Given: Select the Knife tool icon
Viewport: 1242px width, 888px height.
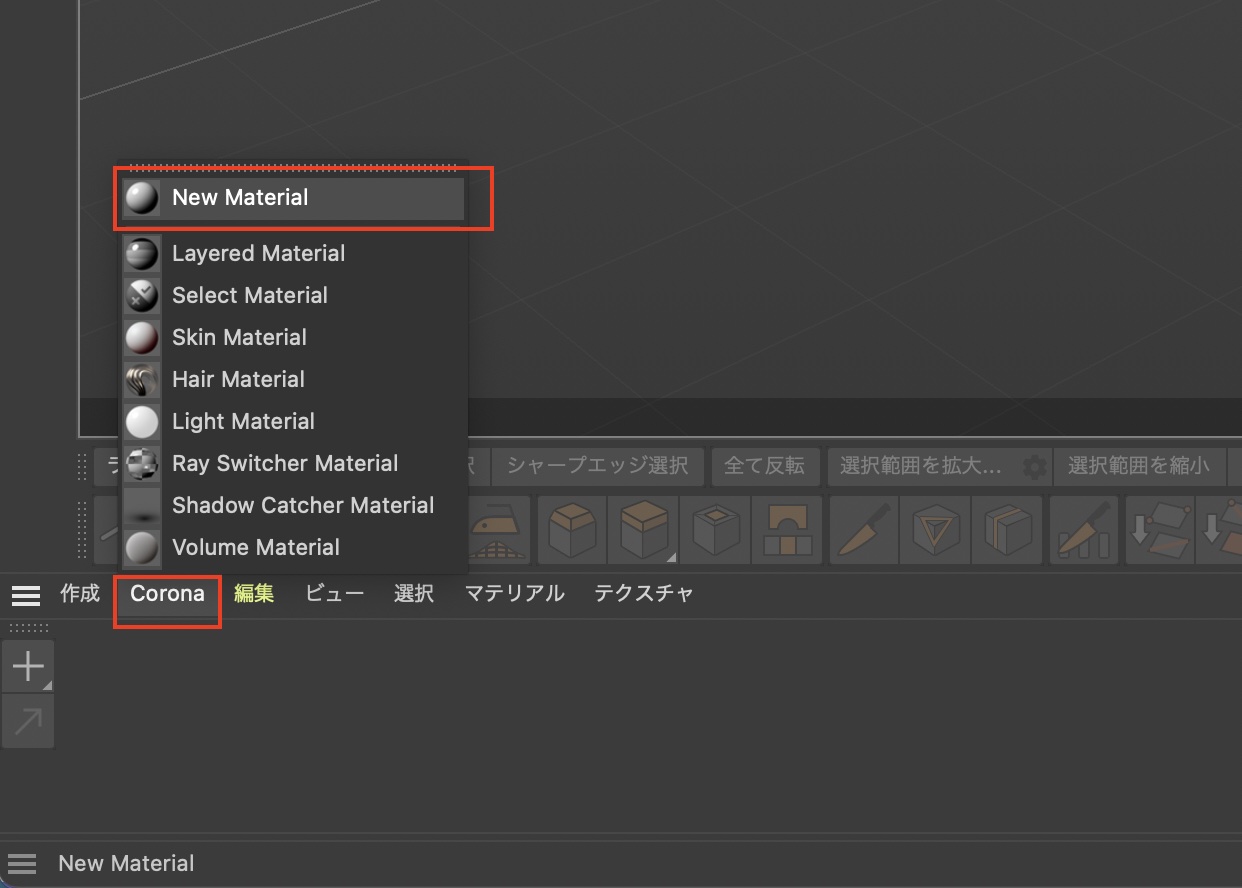Looking at the screenshot, I should pos(863,529).
